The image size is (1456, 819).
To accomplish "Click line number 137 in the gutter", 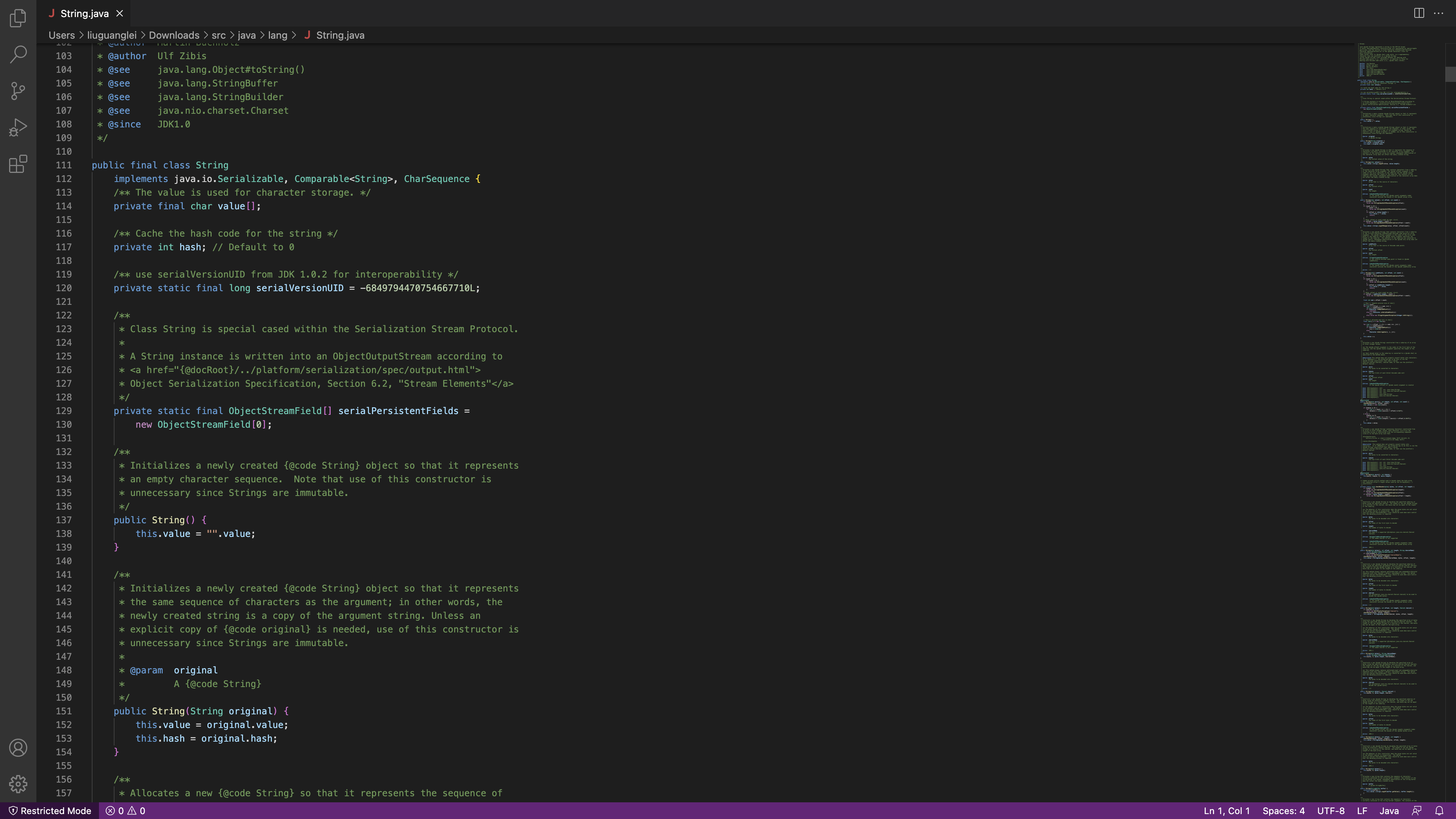I will tap(64, 520).
